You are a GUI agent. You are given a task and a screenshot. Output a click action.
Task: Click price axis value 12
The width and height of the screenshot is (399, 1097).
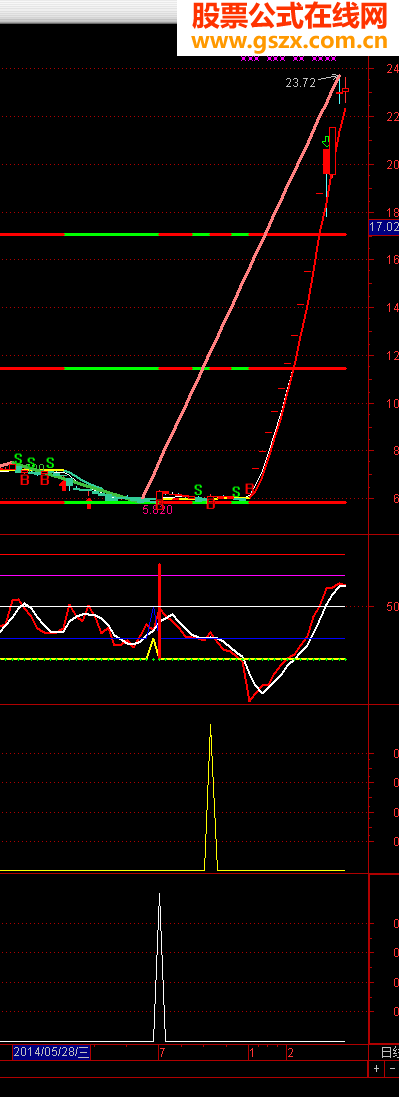coord(392,356)
